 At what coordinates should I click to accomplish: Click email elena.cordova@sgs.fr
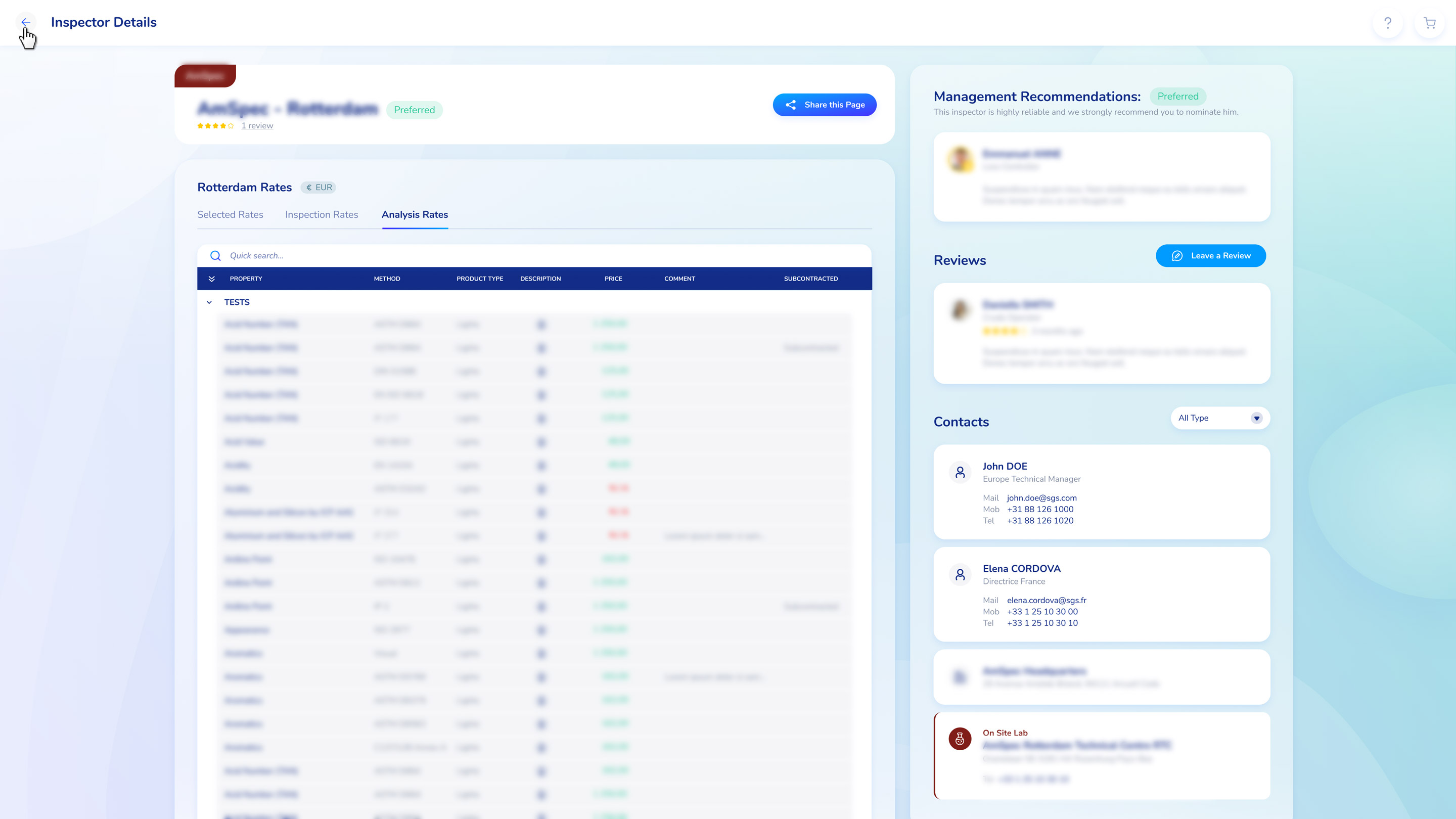tap(1047, 600)
